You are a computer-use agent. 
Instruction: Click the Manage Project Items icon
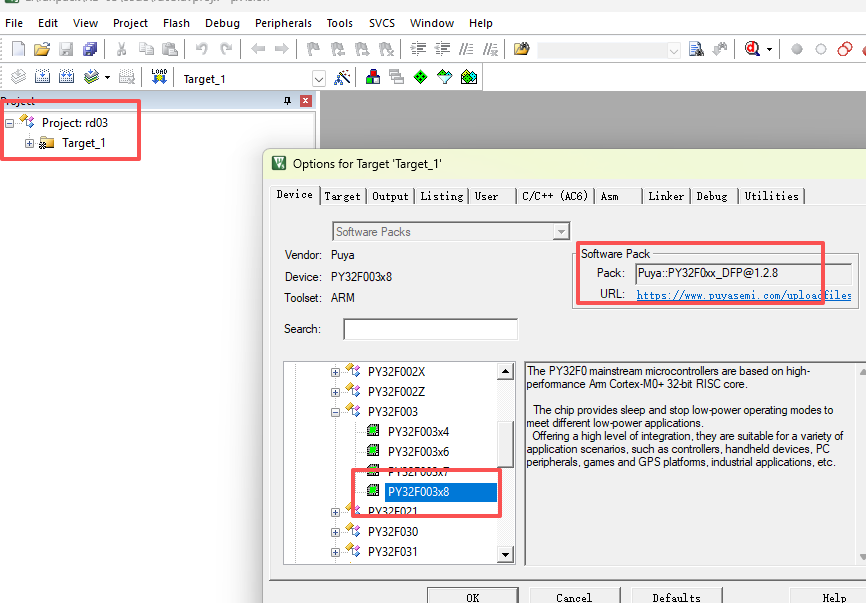click(x=373, y=77)
